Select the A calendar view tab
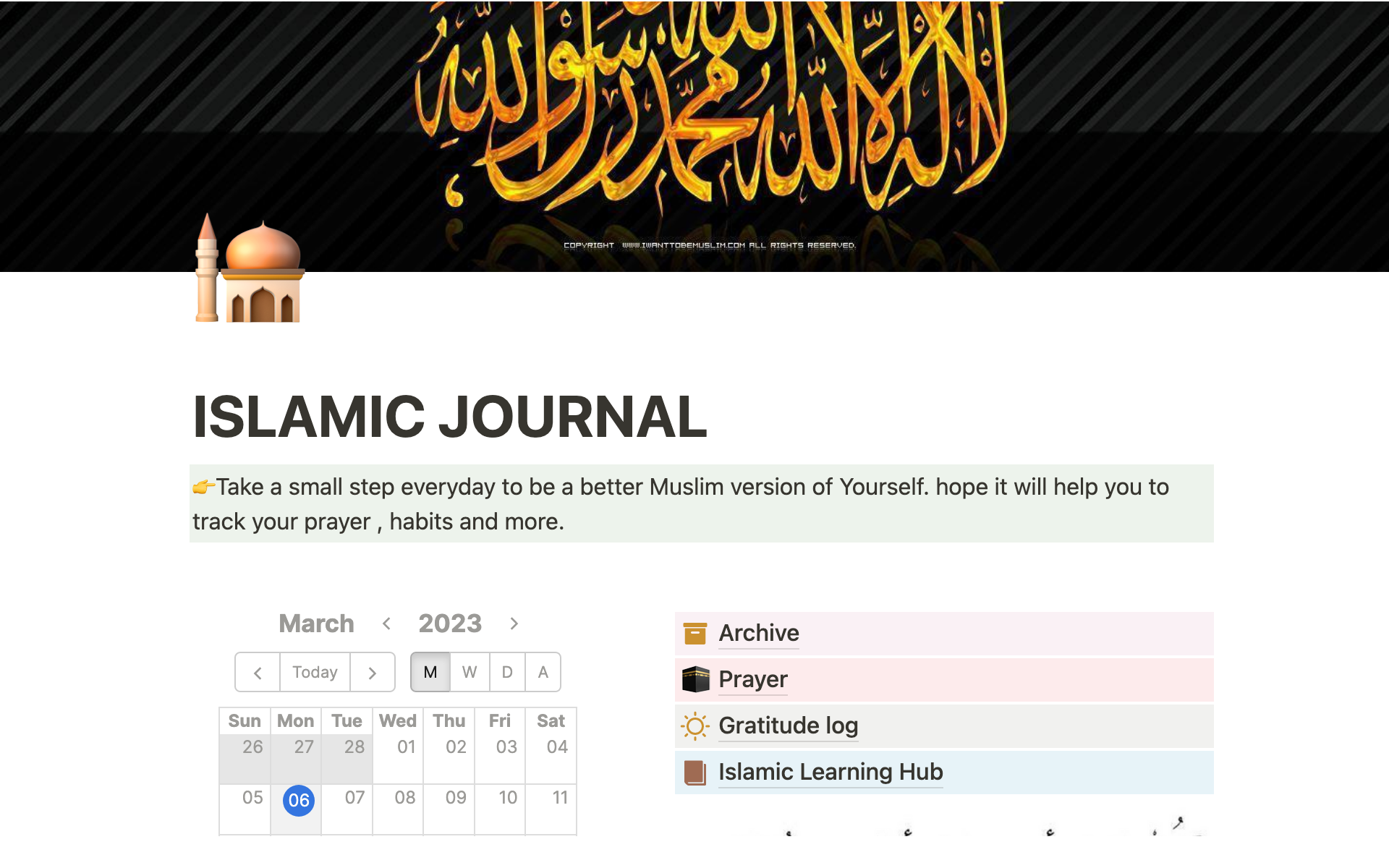1389x868 pixels. click(543, 671)
